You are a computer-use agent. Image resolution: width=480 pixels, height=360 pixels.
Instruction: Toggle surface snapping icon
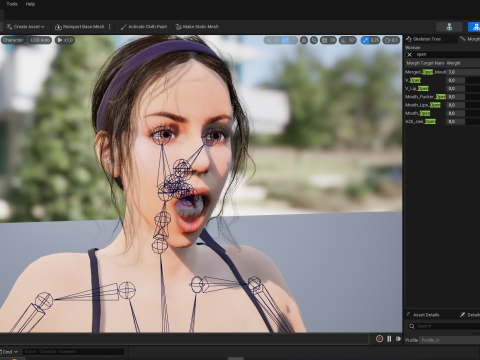pyautogui.click(x=314, y=40)
